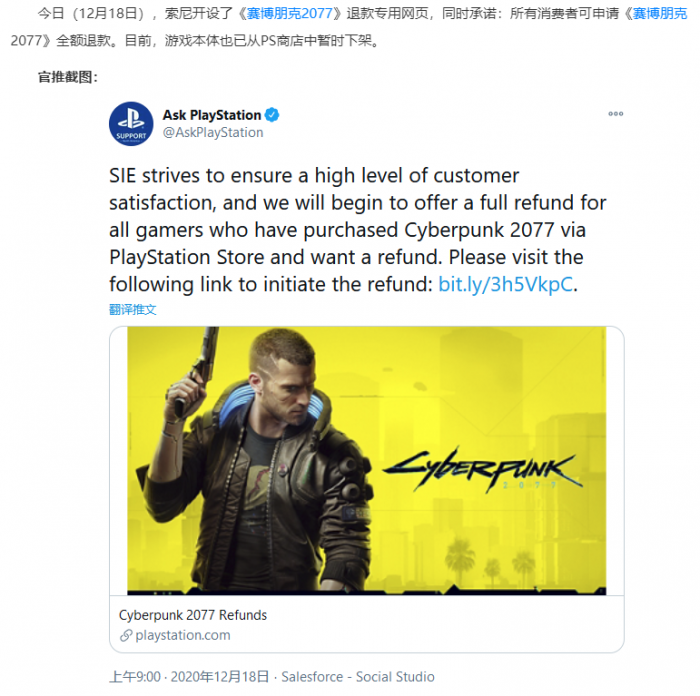
Task: Click the Ask PlayStation account name
Action: click(212, 115)
